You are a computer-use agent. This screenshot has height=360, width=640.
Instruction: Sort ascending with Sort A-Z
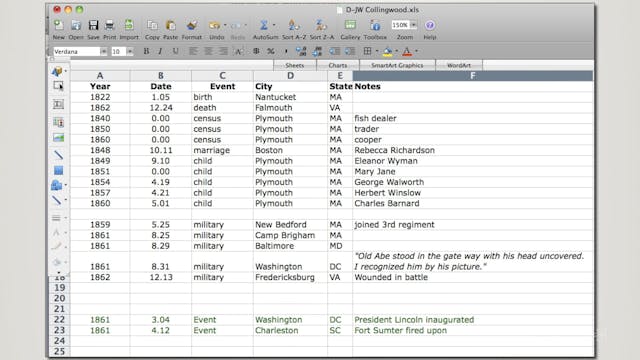coord(293,25)
